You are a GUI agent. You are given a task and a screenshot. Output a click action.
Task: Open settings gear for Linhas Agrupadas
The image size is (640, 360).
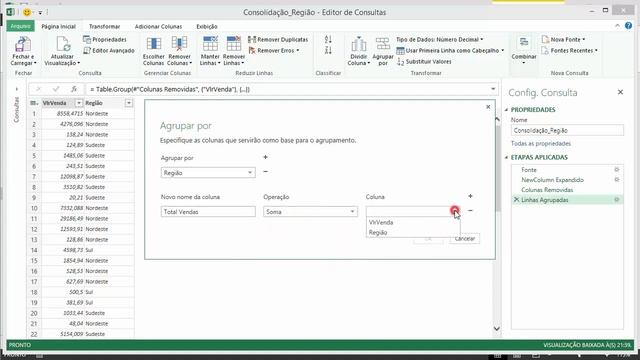617,200
